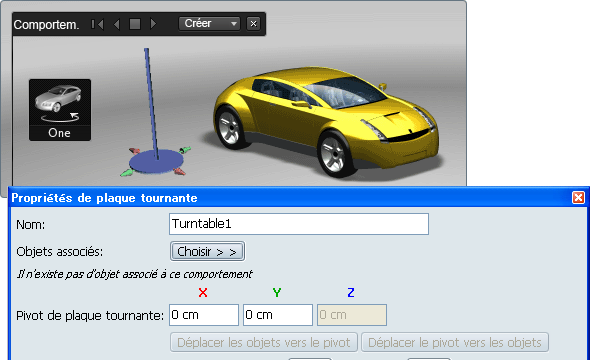Click the greyed Z pivot coordinate field
595x360 pixels.
click(352, 315)
